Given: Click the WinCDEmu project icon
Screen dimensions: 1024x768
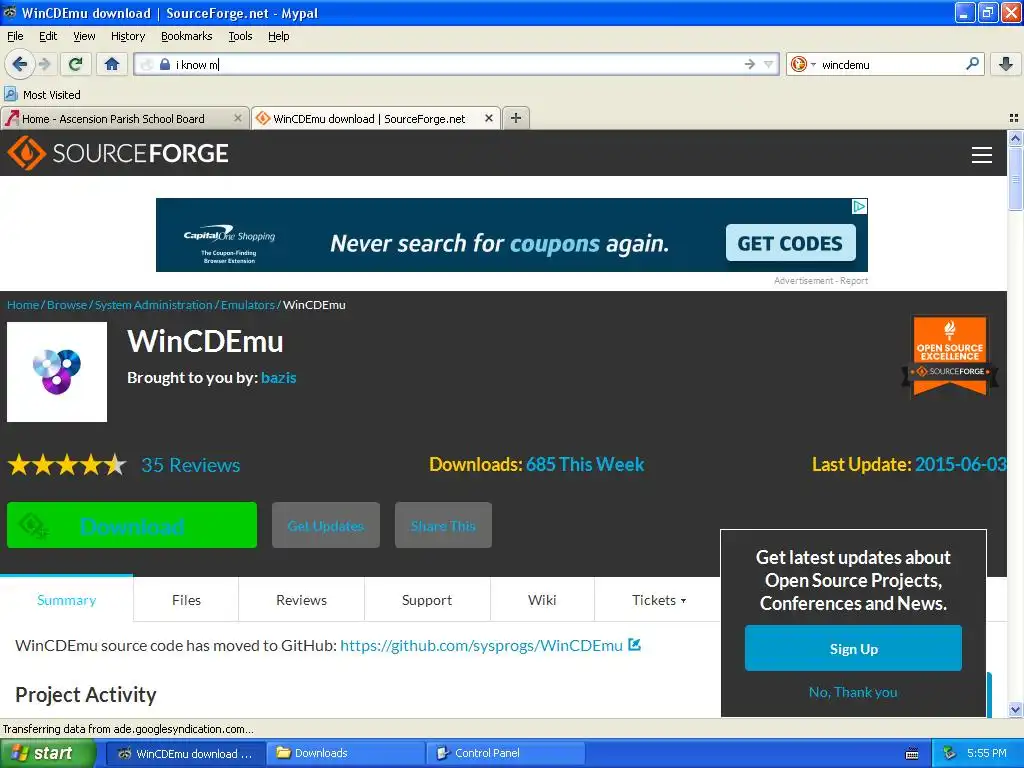Looking at the screenshot, I should pos(57,372).
